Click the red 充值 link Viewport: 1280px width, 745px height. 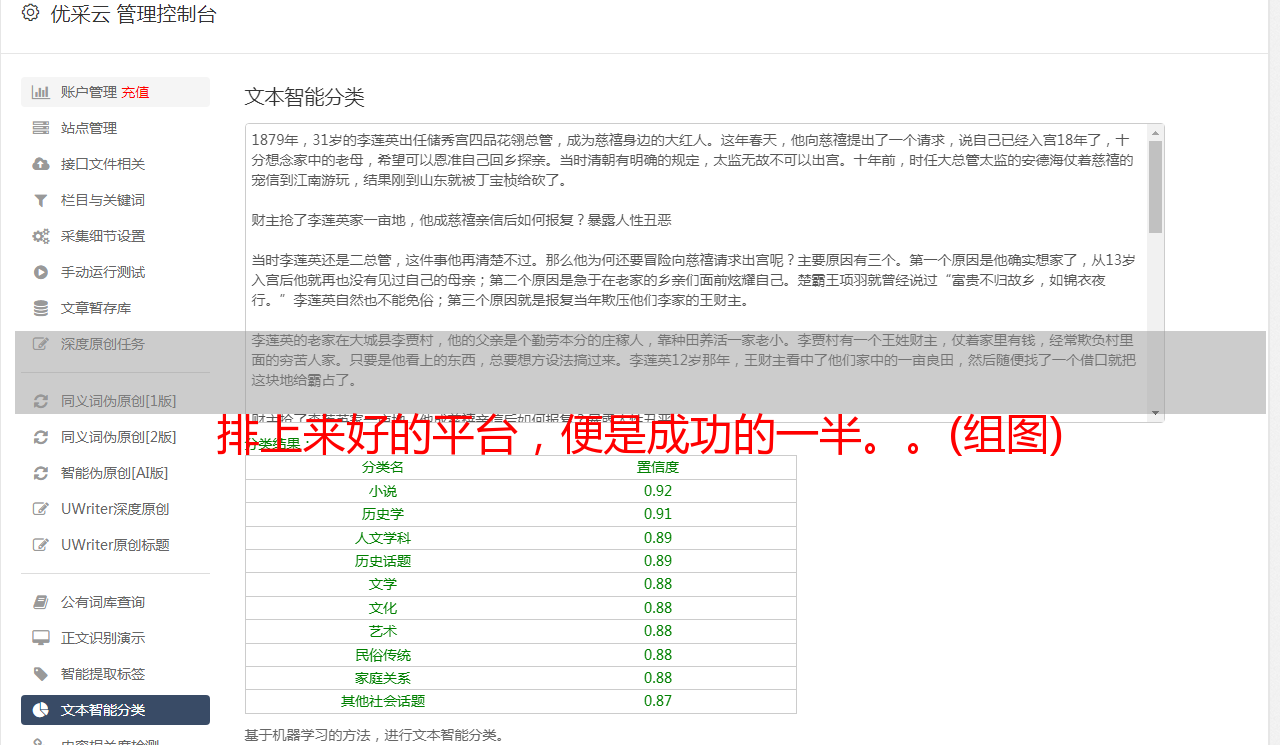tap(135, 92)
